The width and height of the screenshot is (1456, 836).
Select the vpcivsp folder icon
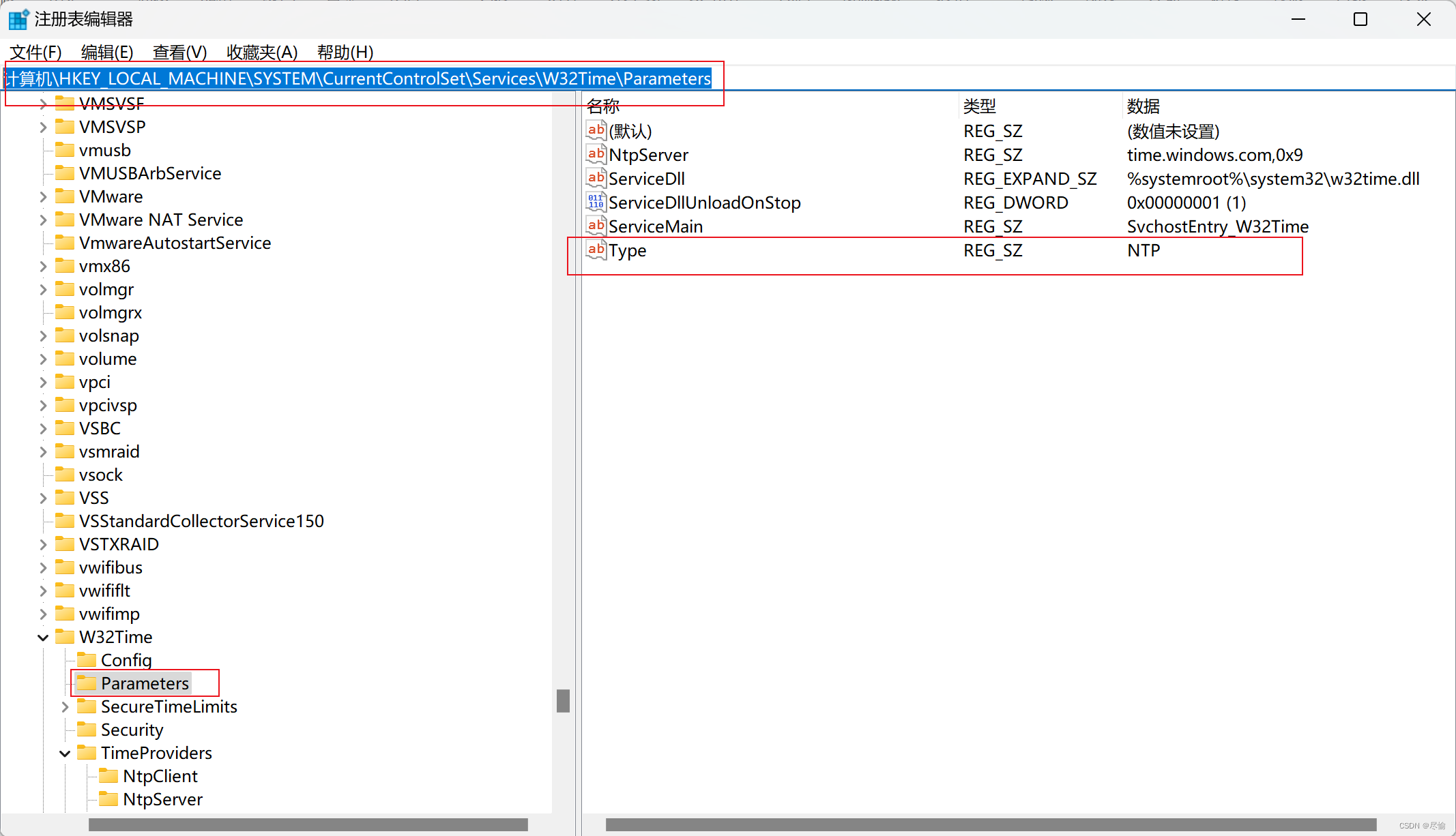tap(65, 404)
